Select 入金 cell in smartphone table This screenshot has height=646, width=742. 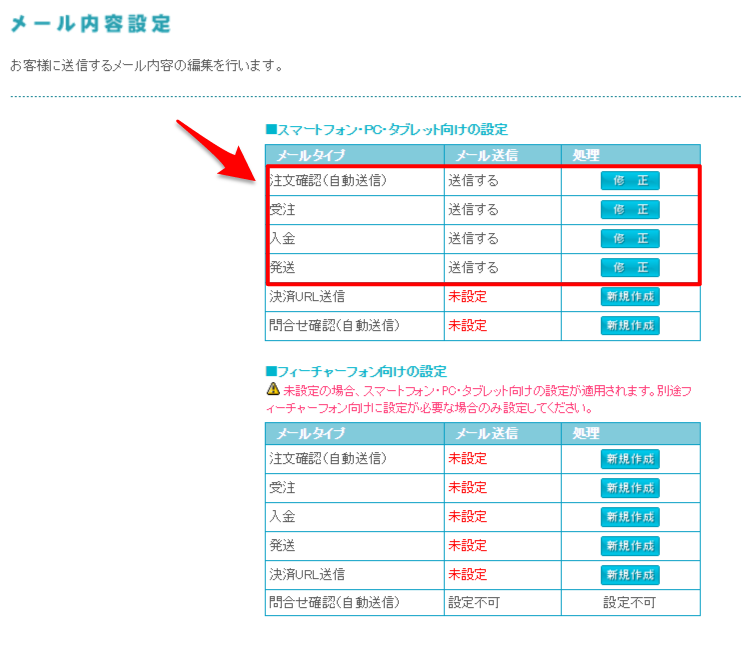[355, 239]
